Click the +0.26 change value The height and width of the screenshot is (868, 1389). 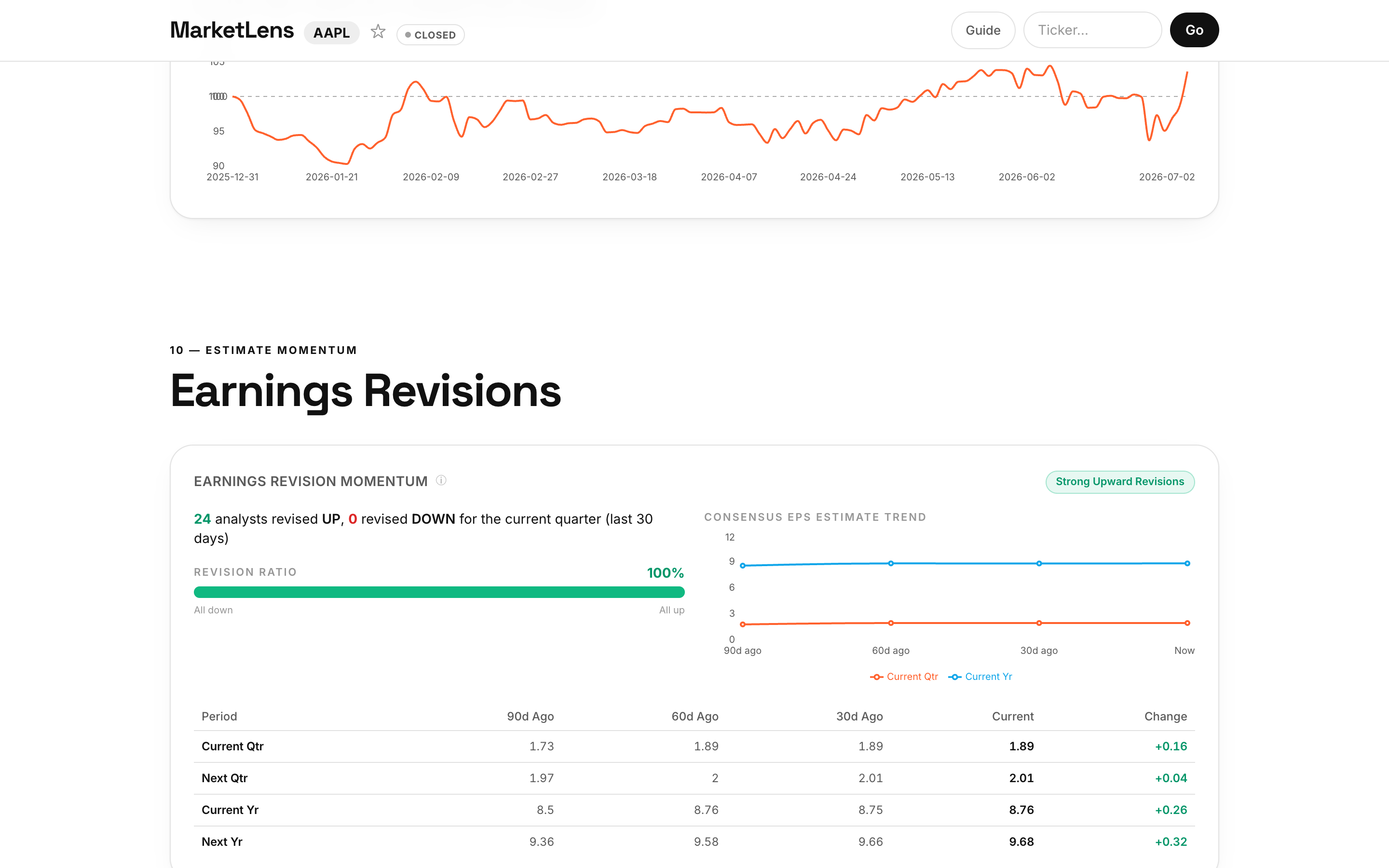(x=1171, y=810)
